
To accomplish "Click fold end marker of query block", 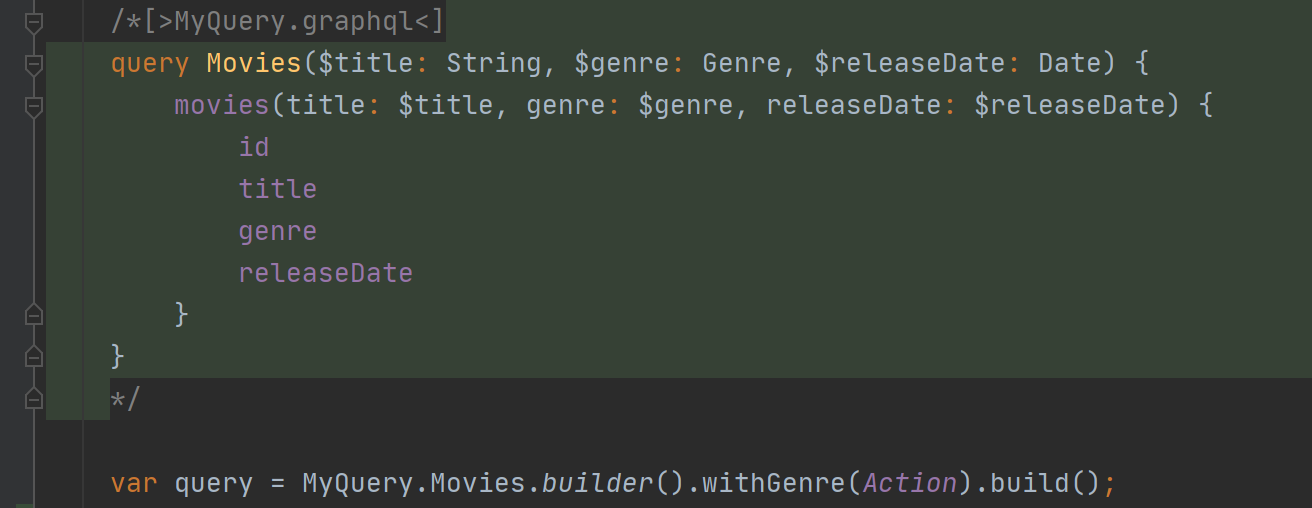I will 33,356.
